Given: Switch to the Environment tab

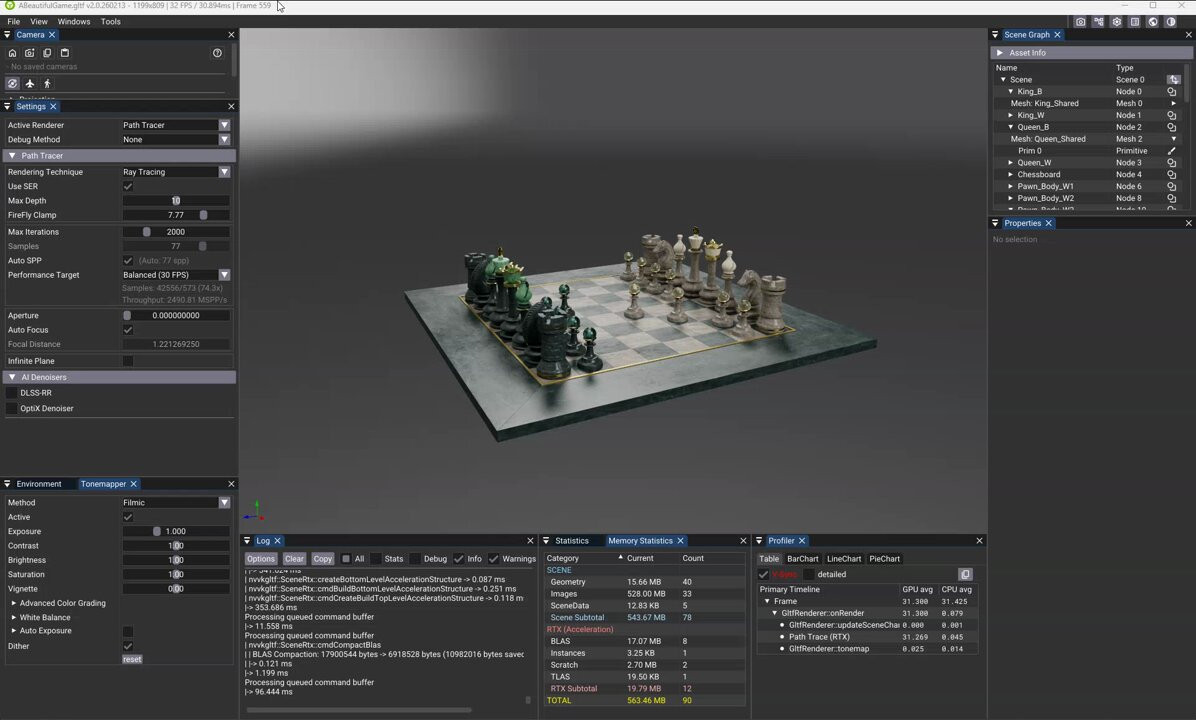Looking at the screenshot, I should (39, 484).
